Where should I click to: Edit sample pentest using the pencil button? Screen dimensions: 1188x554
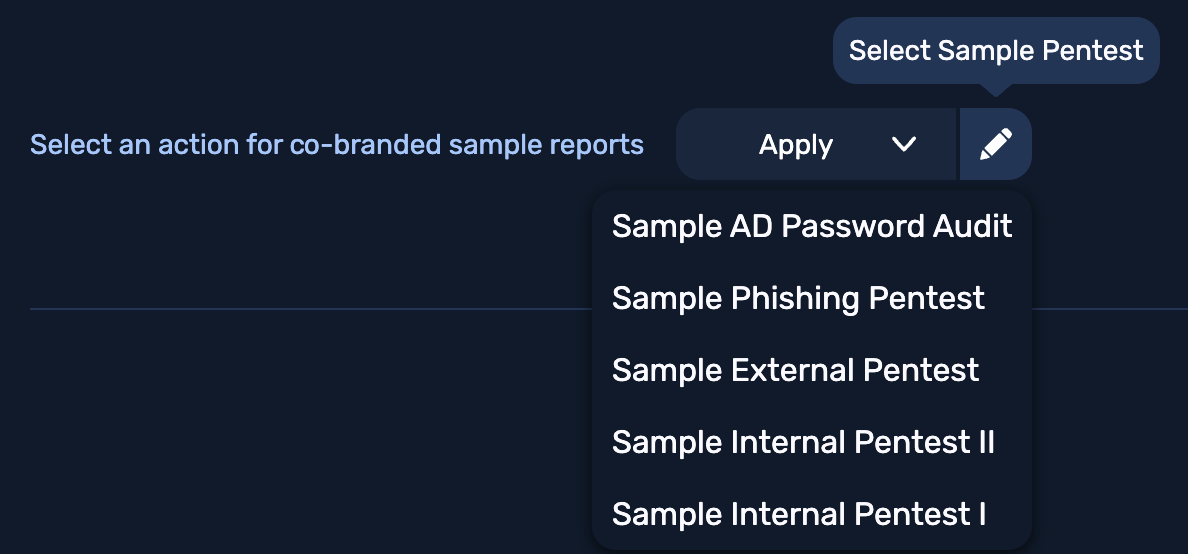[995, 145]
